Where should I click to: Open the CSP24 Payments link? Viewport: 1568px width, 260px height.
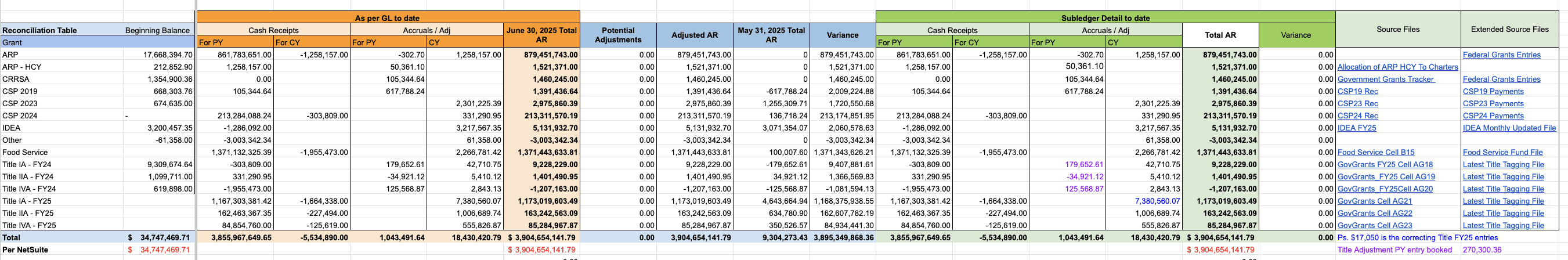point(1493,115)
